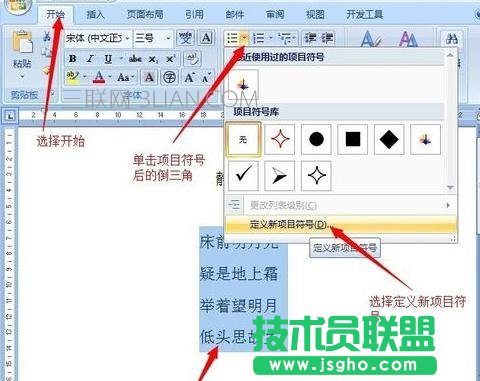Toggle Bold formatting
The image size is (480, 381).
click(x=72, y=59)
